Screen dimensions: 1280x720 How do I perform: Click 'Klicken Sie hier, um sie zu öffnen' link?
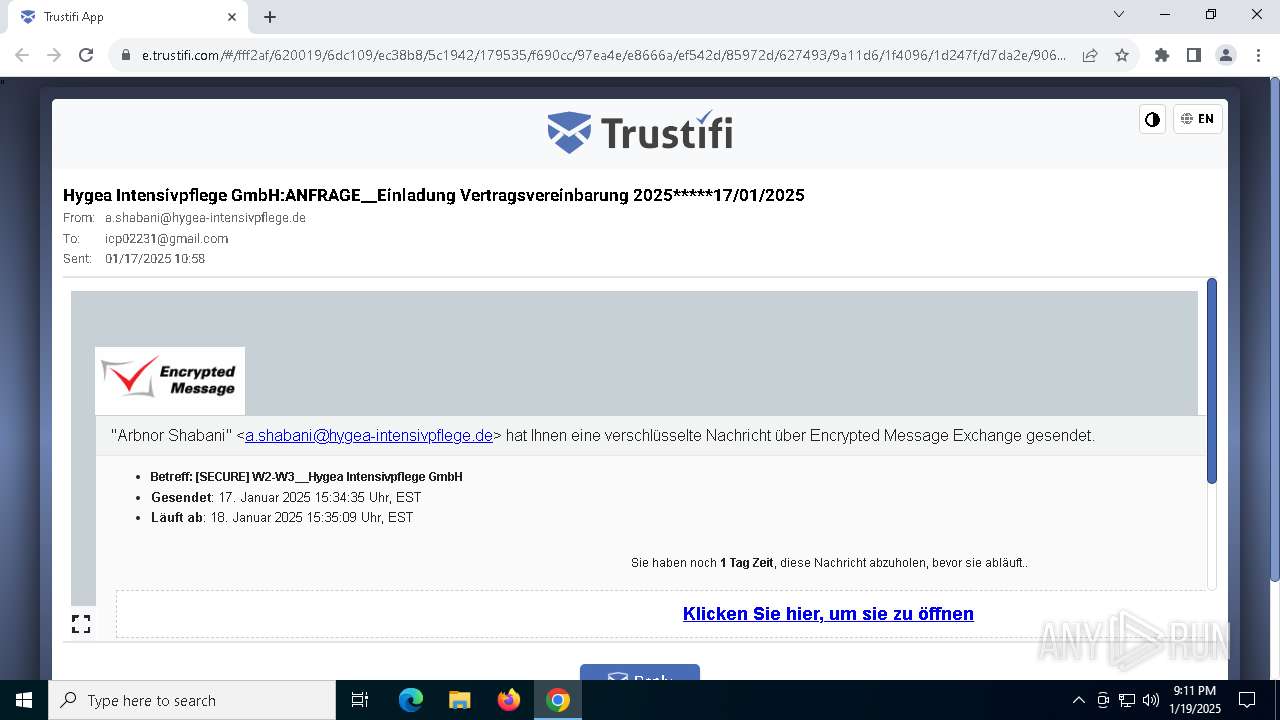coord(828,614)
